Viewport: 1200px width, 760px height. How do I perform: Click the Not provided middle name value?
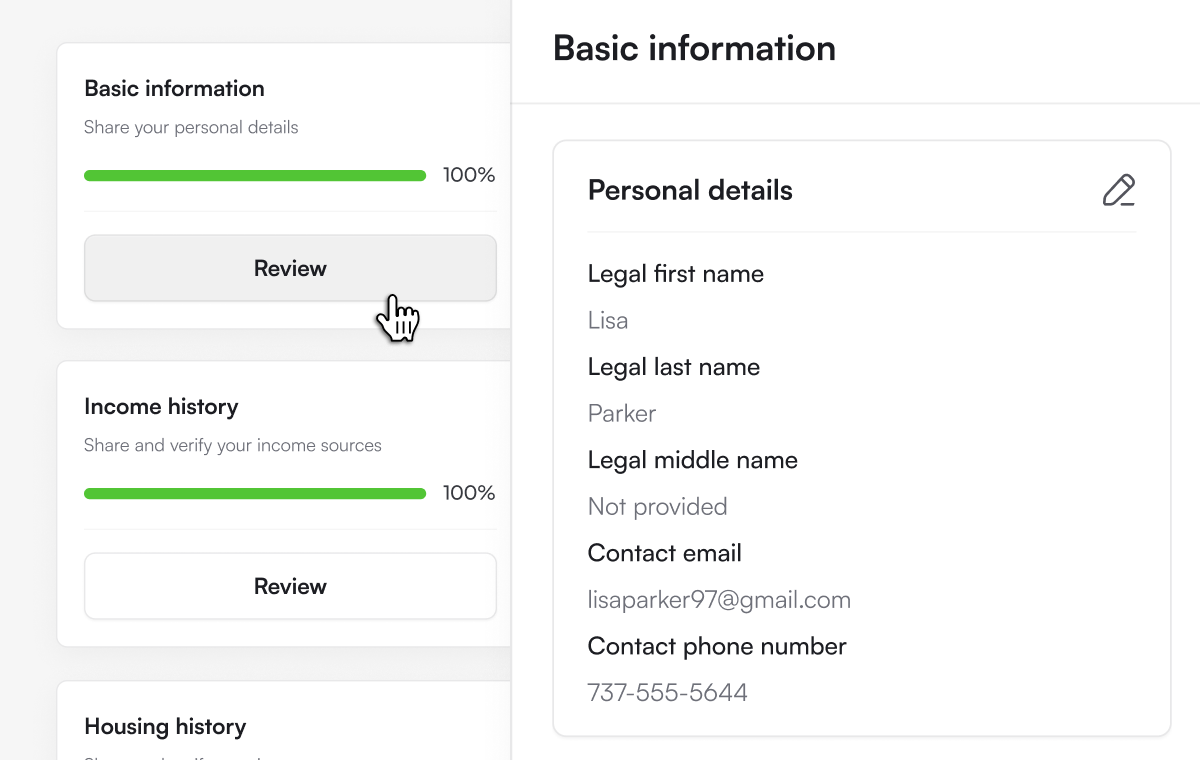(x=657, y=507)
